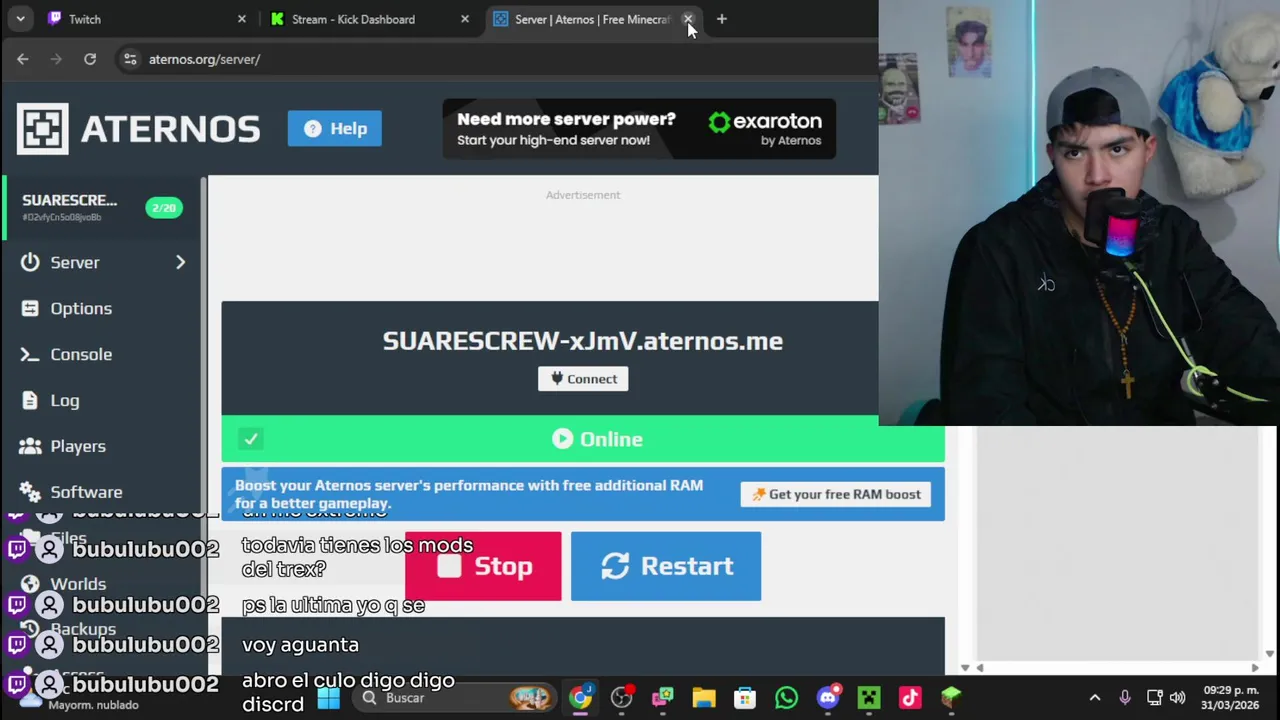
Task: Open the Windows Start menu
Action: (329, 698)
